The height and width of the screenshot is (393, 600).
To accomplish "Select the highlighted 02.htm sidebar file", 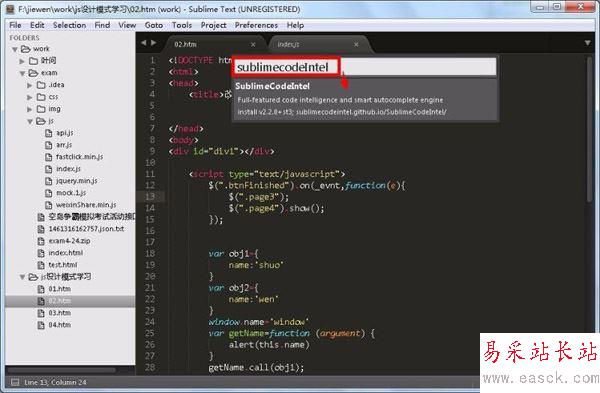I will [70, 301].
